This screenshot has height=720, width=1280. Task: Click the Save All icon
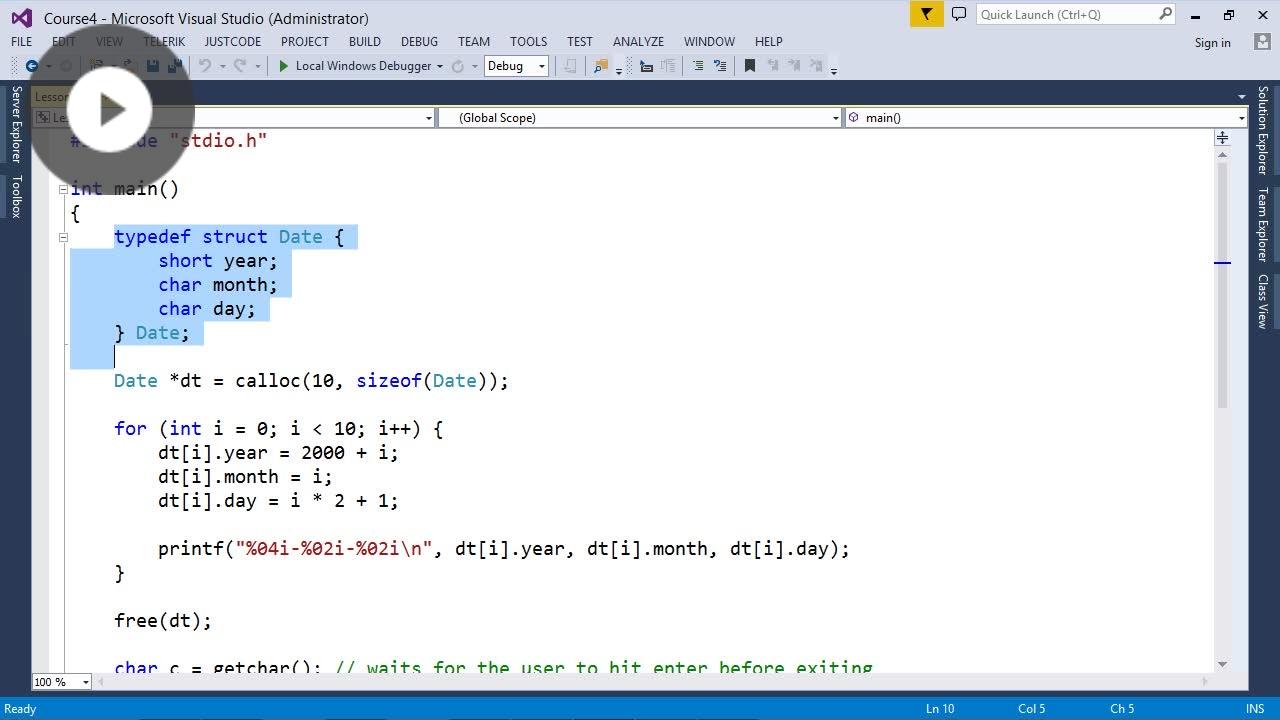176,65
